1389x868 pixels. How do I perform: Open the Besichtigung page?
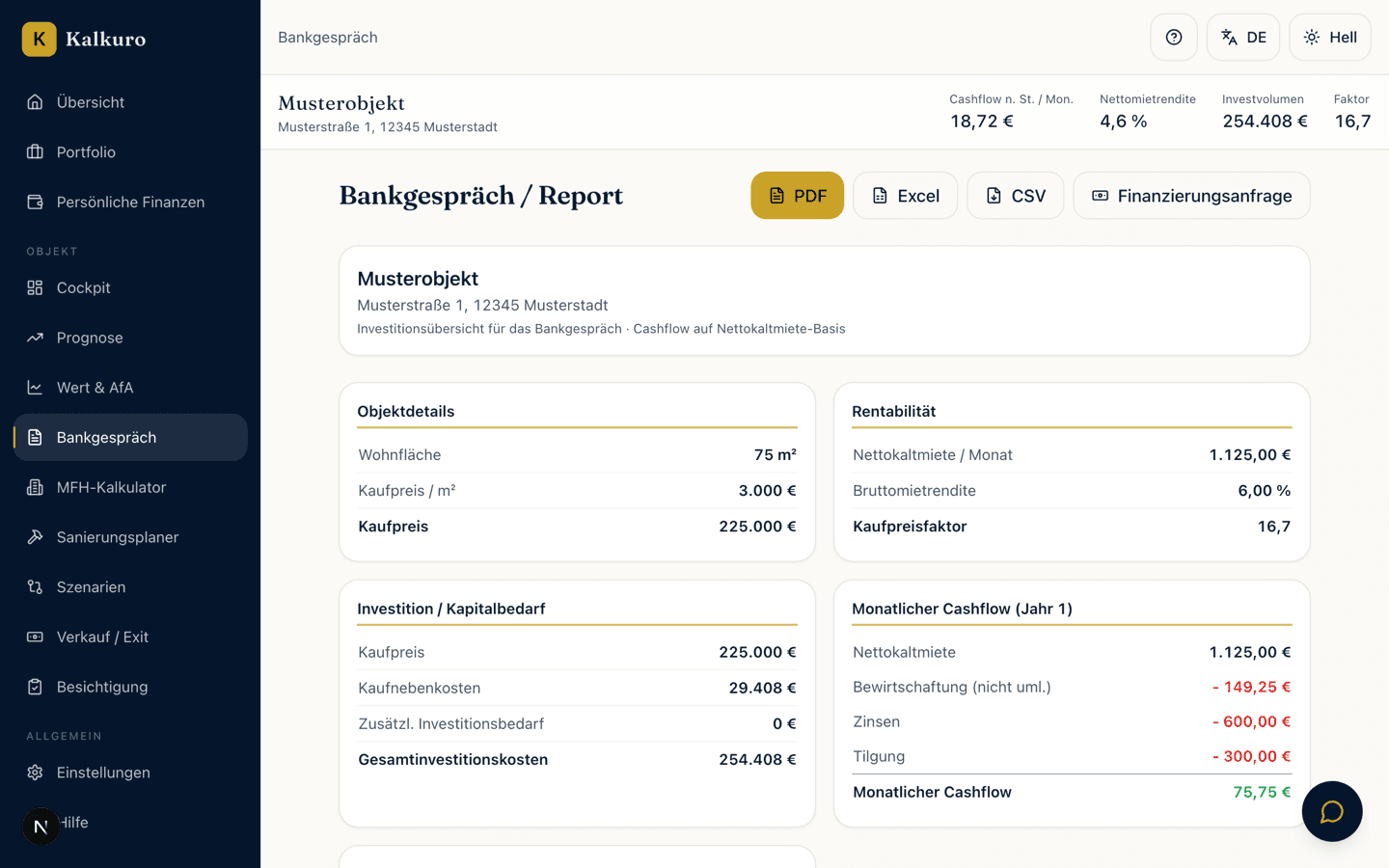tap(130, 688)
